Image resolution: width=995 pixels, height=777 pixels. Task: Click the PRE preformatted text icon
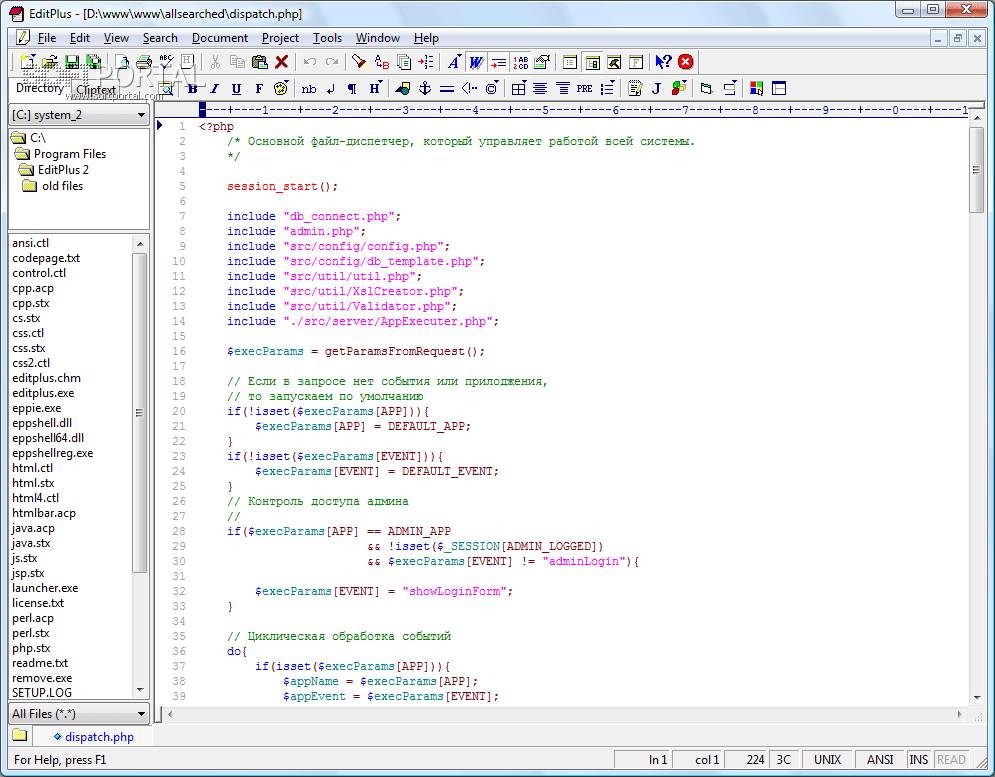(584, 88)
